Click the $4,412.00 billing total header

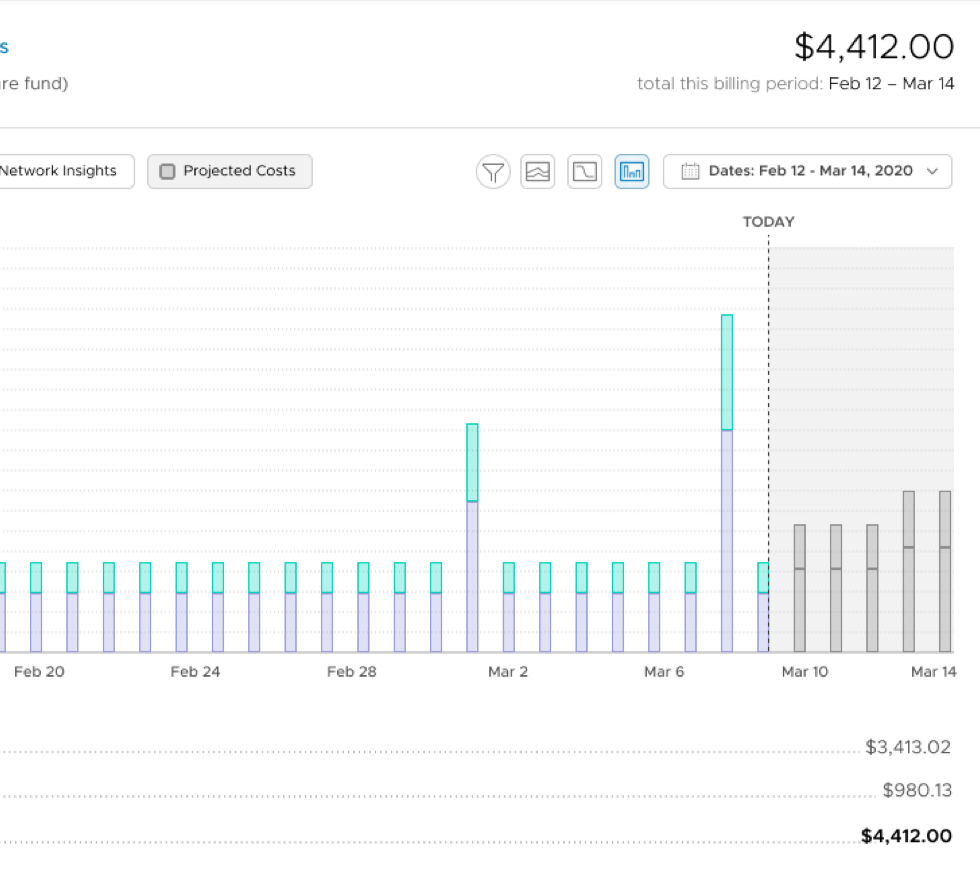click(874, 47)
